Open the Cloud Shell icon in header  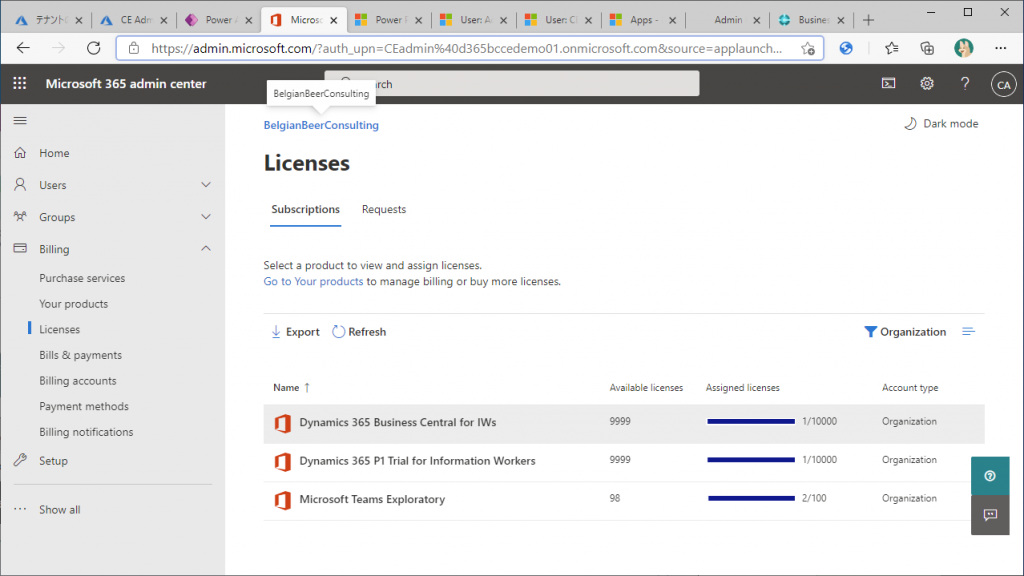click(x=889, y=84)
